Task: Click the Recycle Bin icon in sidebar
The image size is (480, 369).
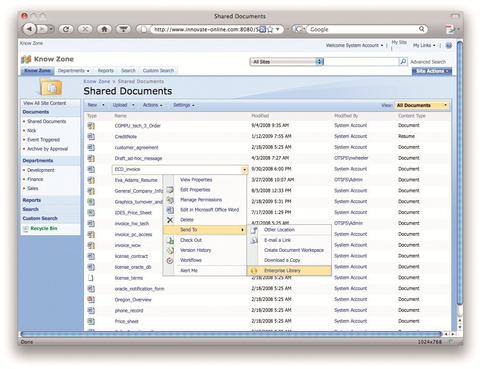Action: click(26, 229)
